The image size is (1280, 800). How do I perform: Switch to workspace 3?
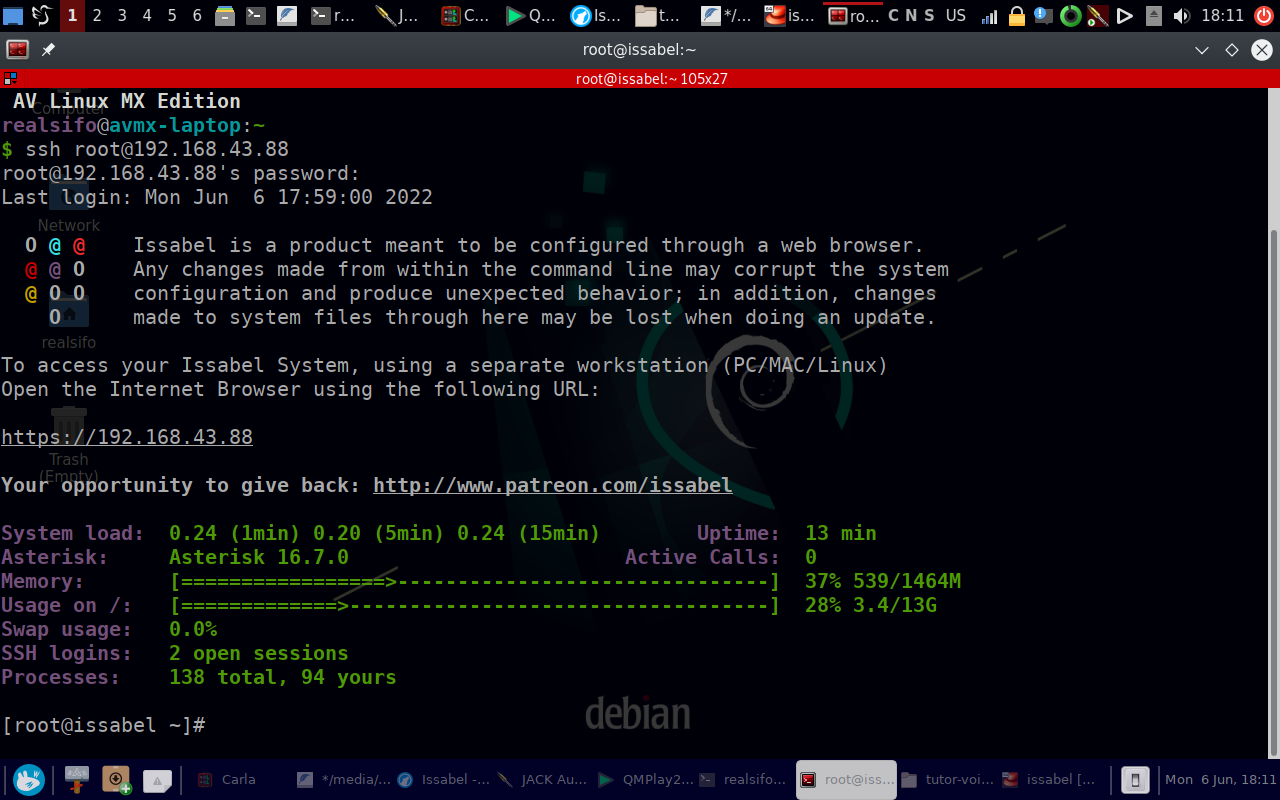[x=122, y=15]
